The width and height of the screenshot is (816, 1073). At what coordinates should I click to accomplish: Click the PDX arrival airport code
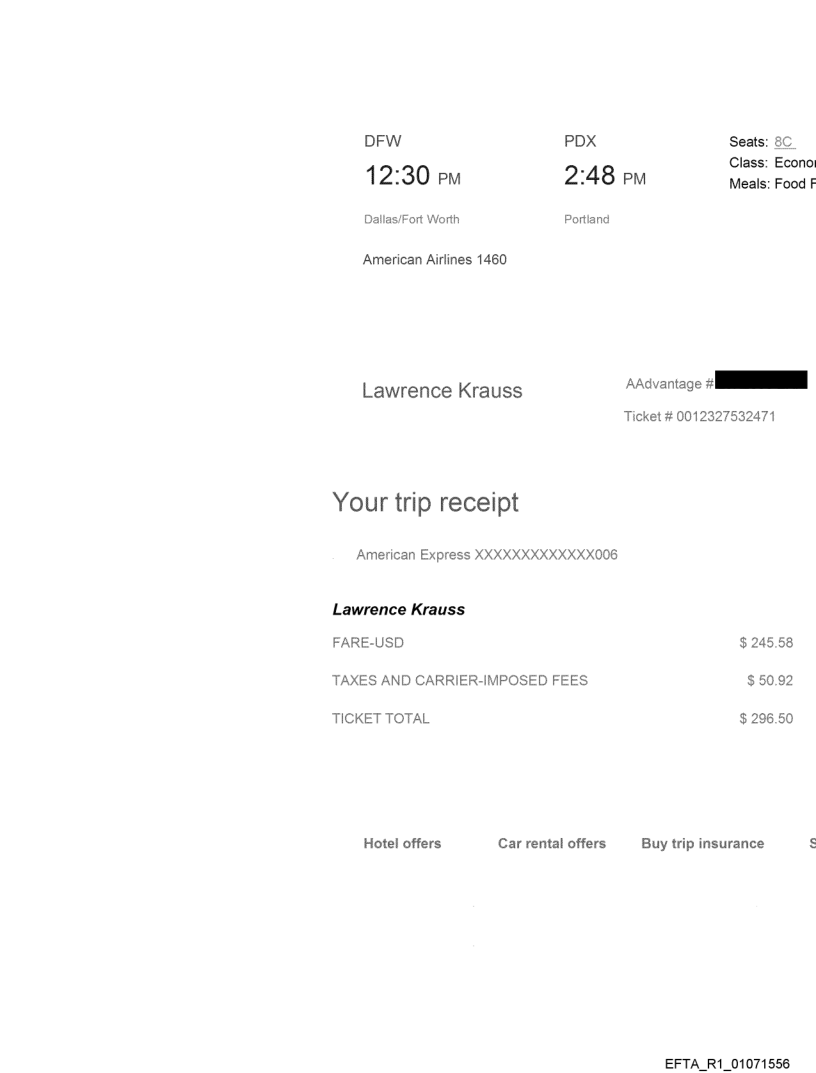coord(580,142)
